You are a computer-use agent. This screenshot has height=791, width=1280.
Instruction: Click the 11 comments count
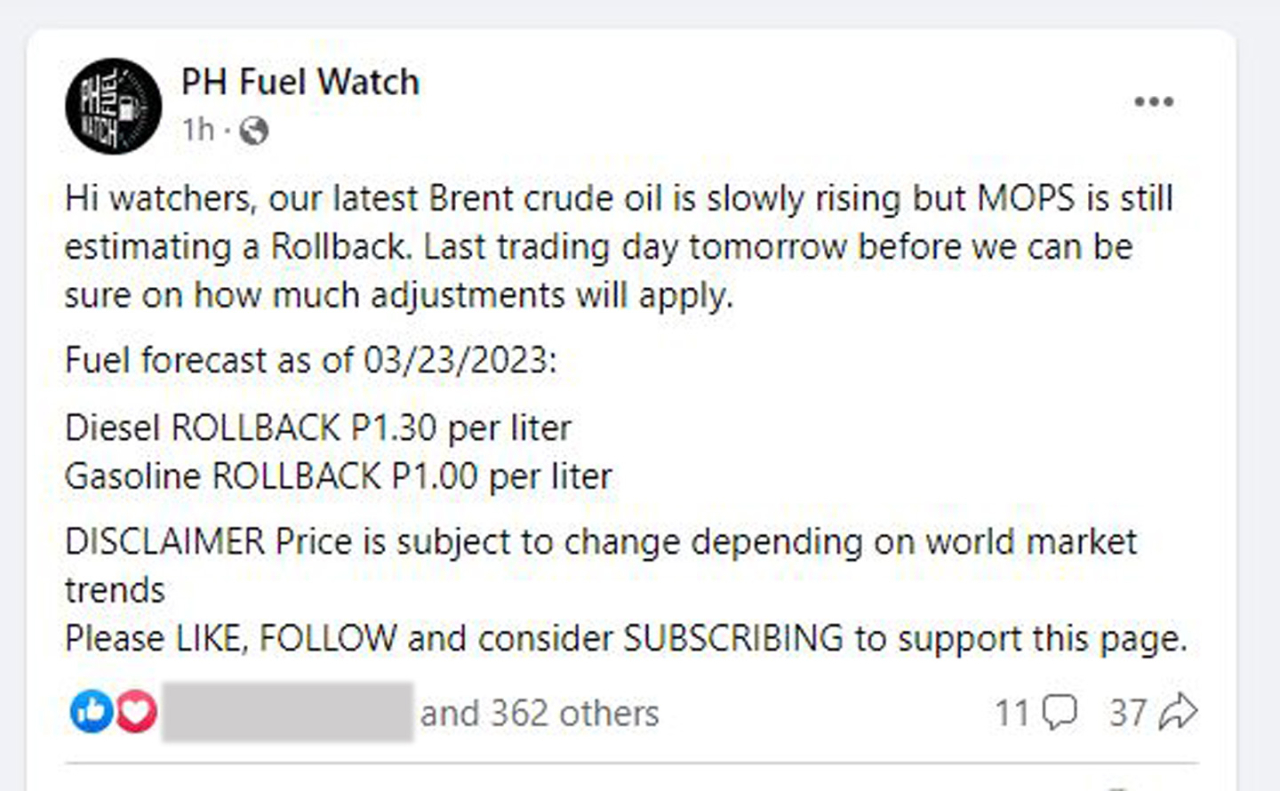click(x=1011, y=713)
